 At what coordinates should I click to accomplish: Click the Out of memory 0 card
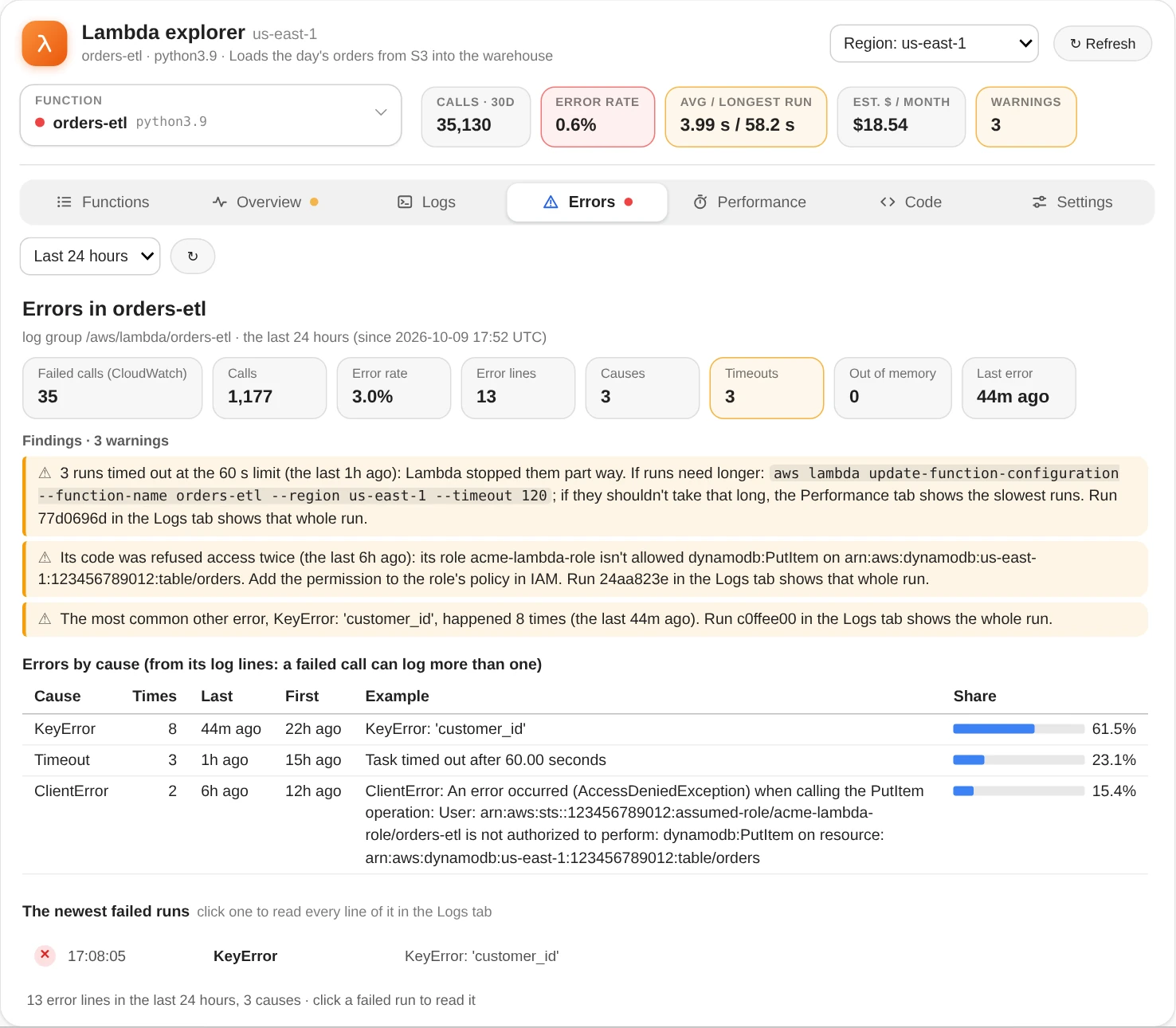coord(892,388)
